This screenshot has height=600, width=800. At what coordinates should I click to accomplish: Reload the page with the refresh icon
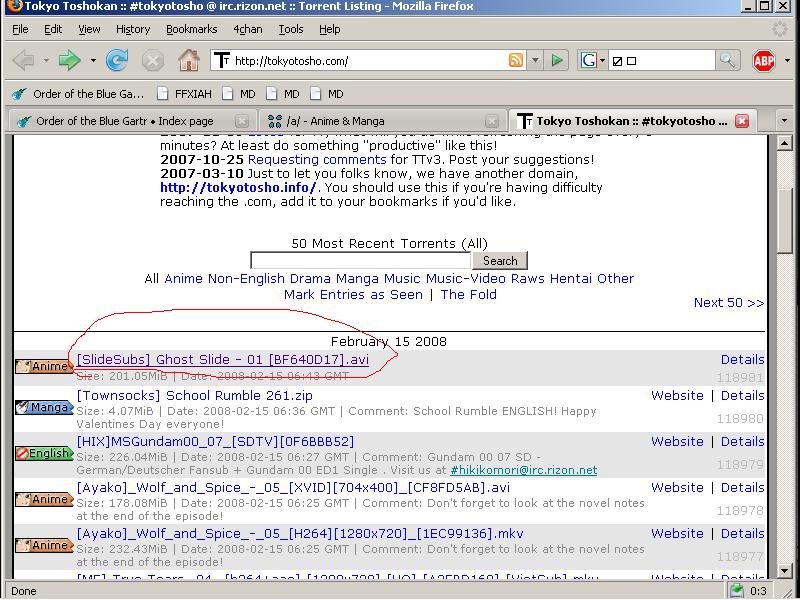click(117, 61)
